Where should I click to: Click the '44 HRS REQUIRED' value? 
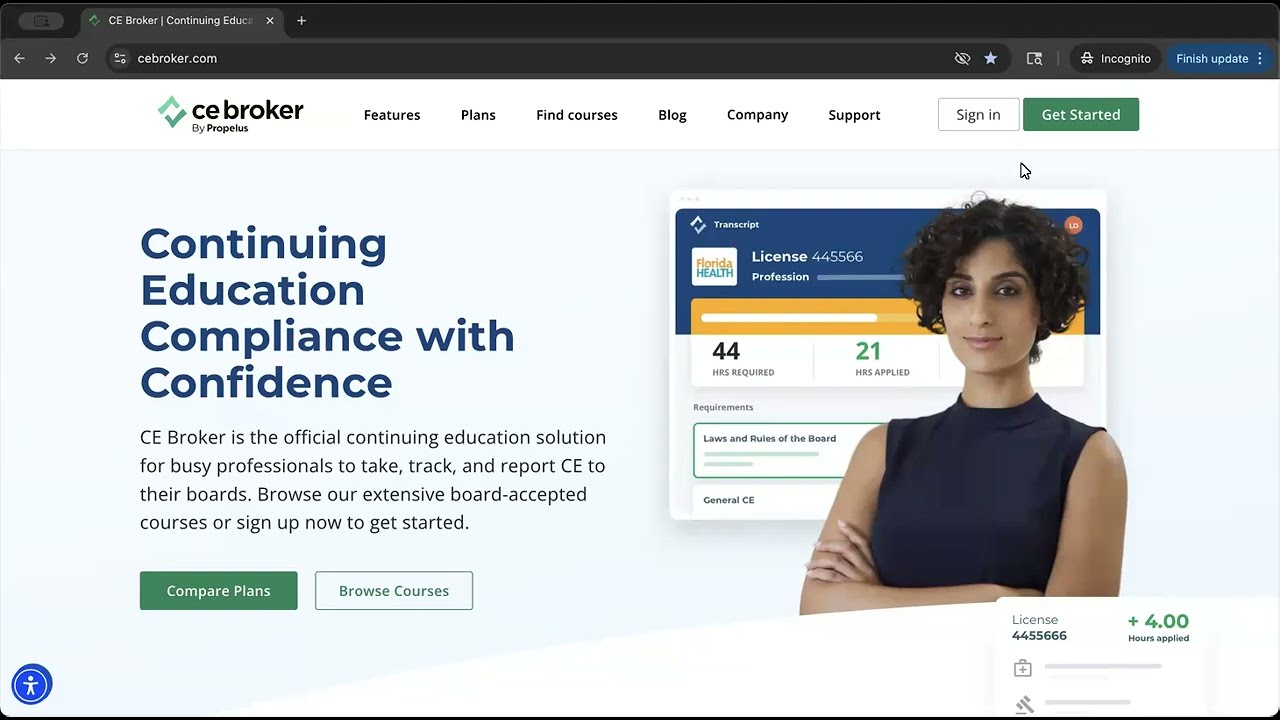click(x=743, y=359)
